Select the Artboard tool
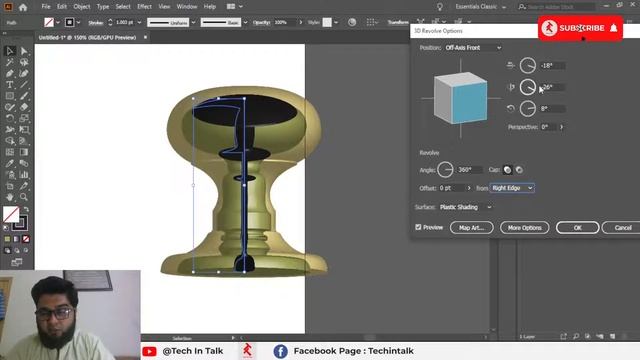 (10, 186)
